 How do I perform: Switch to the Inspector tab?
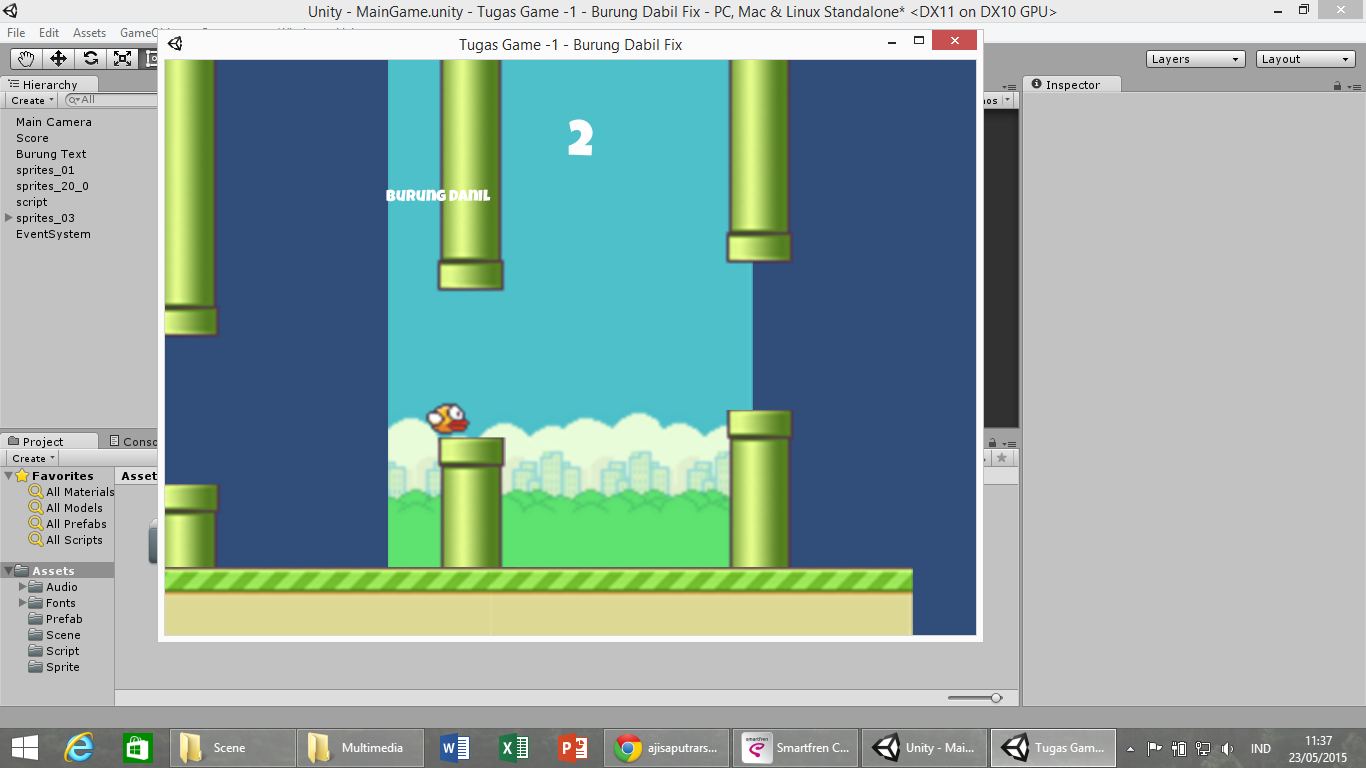coord(1072,85)
